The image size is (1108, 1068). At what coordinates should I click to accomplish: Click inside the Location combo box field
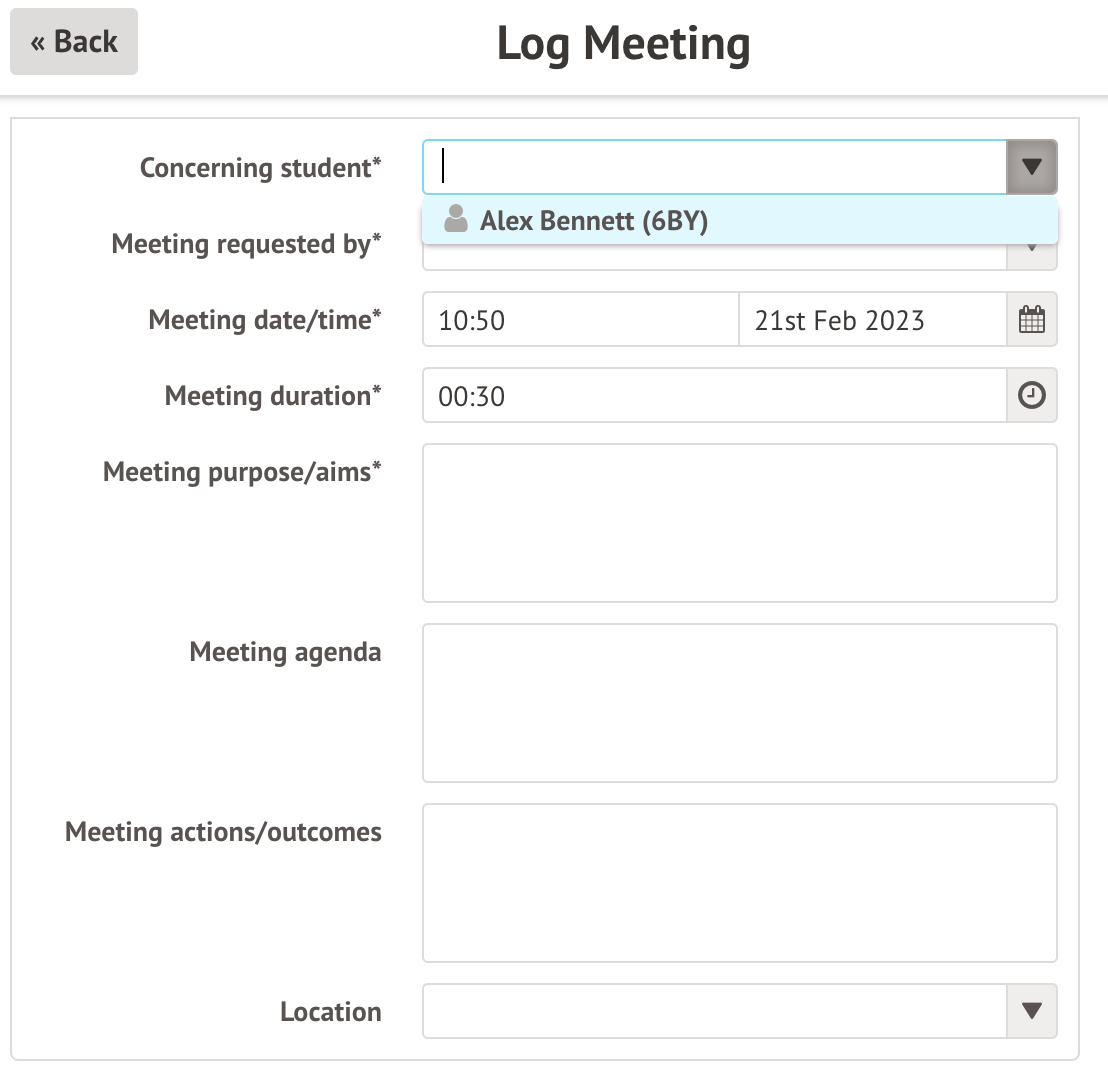click(x=714, y=1011)
